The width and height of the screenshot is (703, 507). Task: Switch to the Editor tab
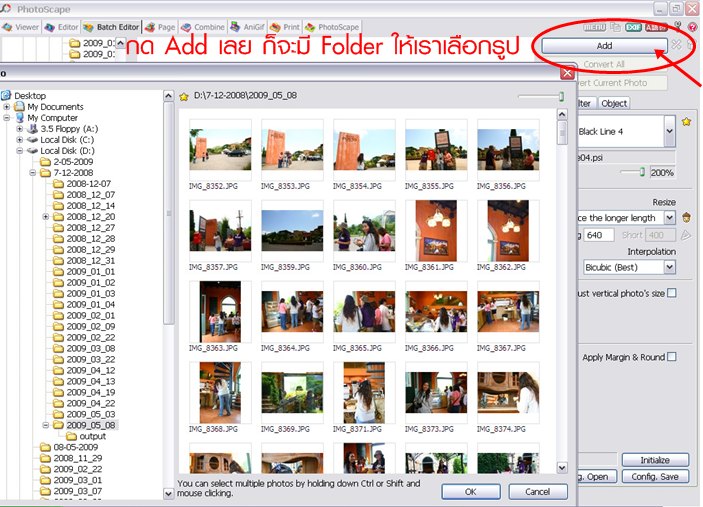tap(61, 27)
